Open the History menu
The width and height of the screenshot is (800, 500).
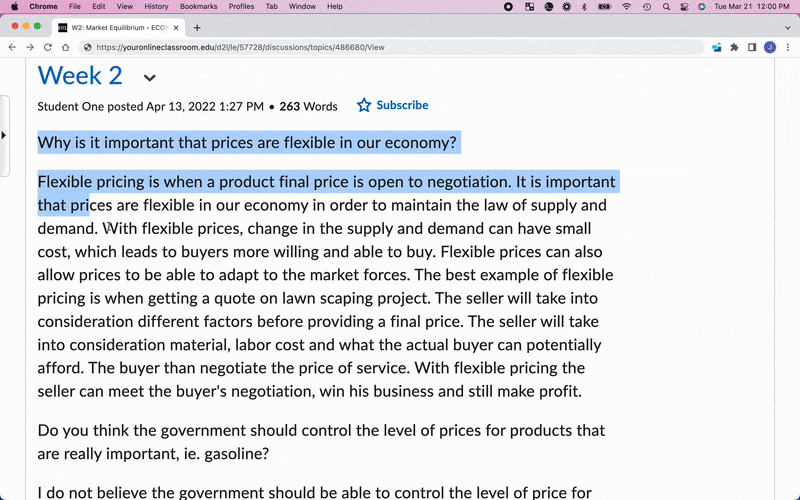[156, 7]
